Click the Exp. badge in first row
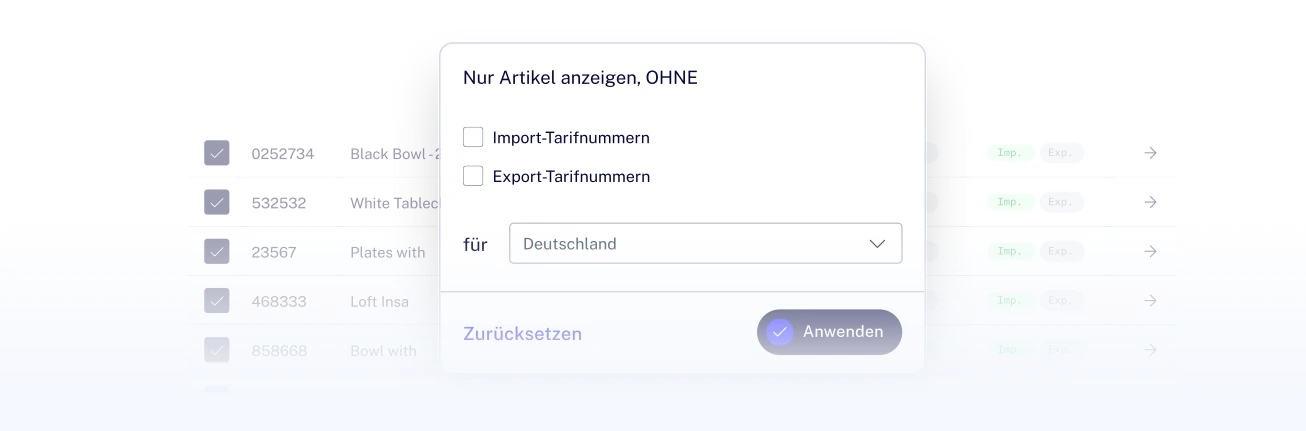Image resolution: width=1306 pixels, height=431 pixels. [x=1061, y=153]
